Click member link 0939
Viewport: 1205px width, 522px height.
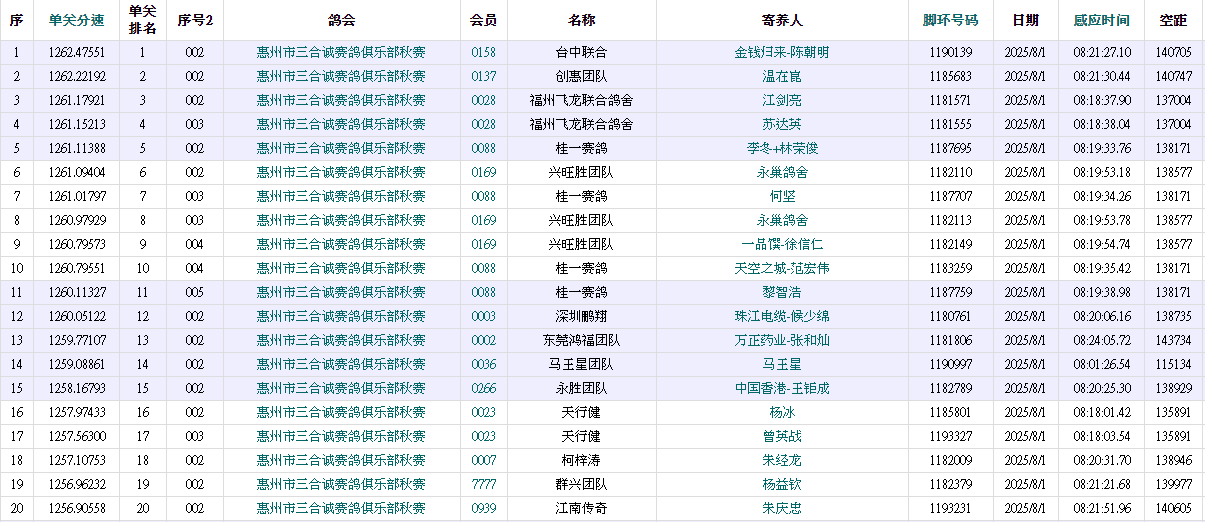[483, 508]
